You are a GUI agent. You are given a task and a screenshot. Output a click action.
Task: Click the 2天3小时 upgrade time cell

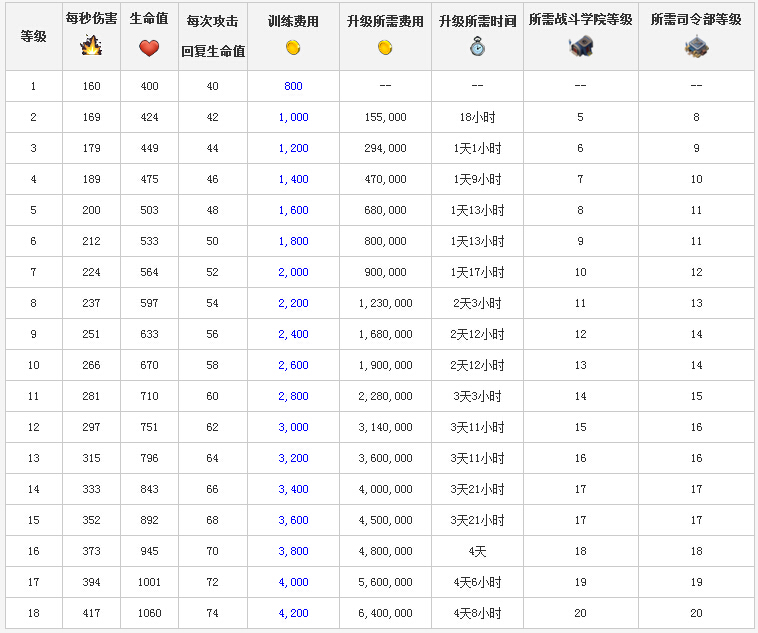[477, 303]
